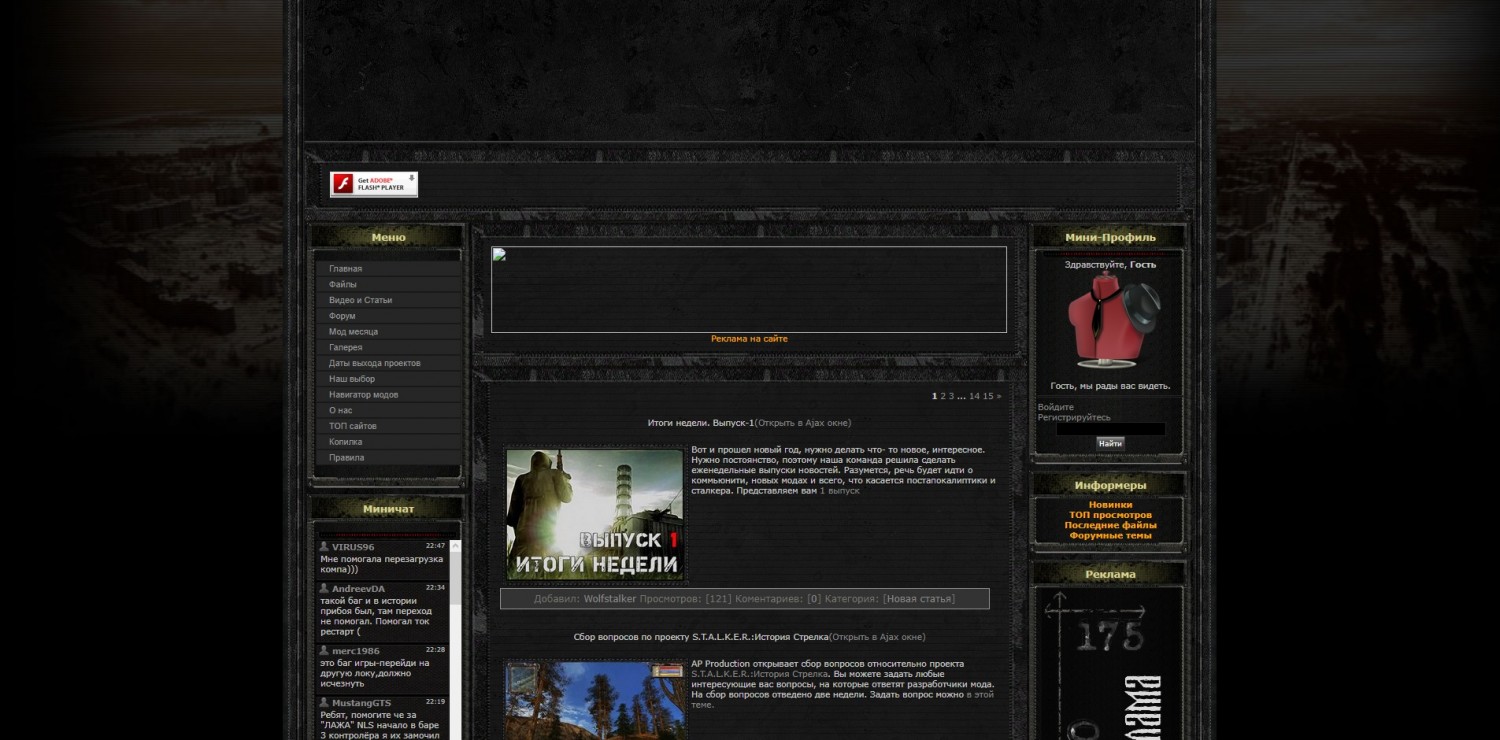Focus the search input field in Мини-Профиль

(x=1110, y=429)
